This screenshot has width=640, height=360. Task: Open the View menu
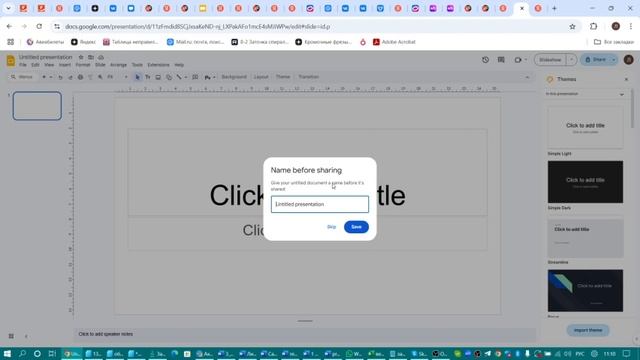tap(49, 65)
